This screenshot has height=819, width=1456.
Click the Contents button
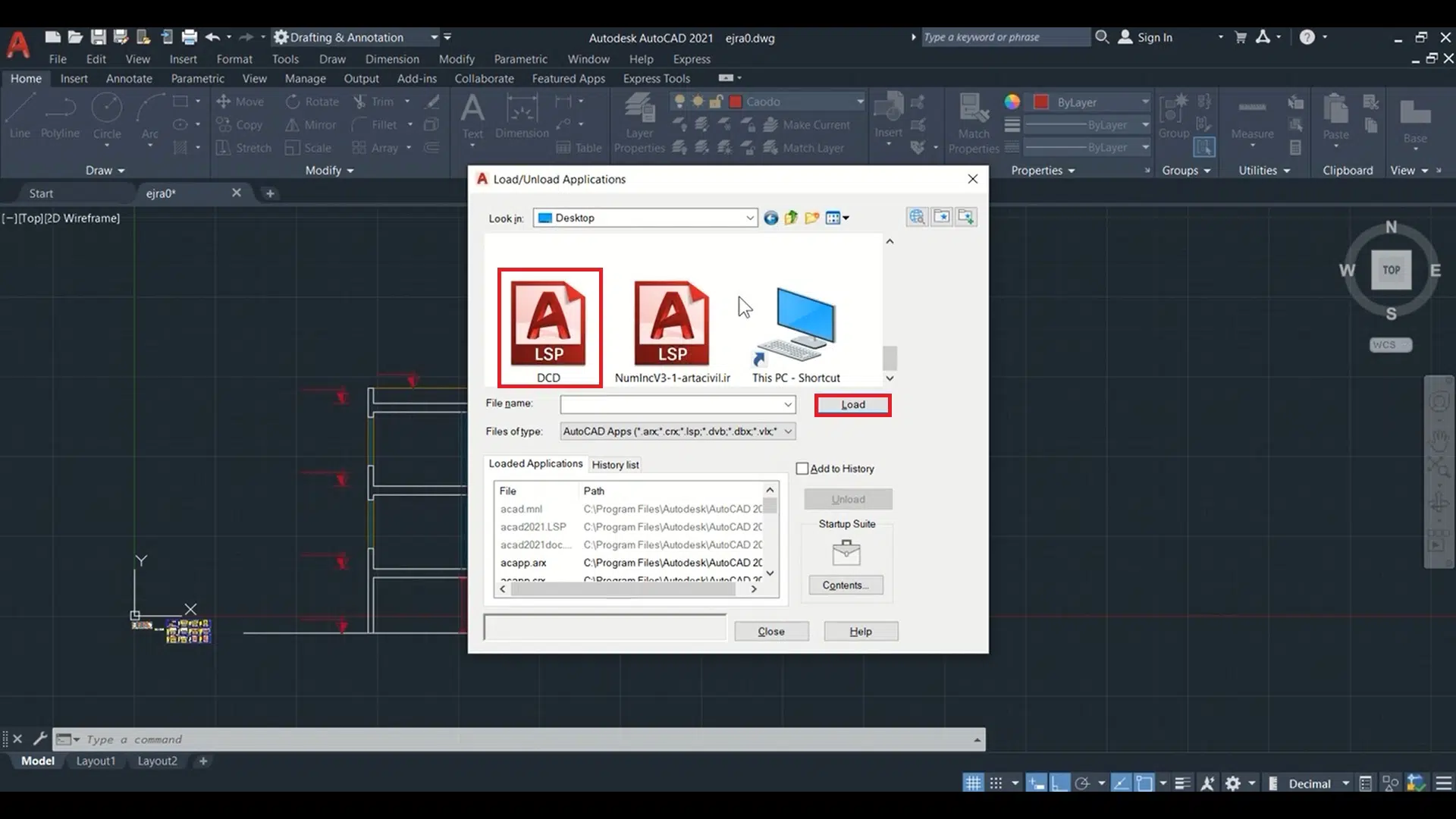(x=846, y=585)
